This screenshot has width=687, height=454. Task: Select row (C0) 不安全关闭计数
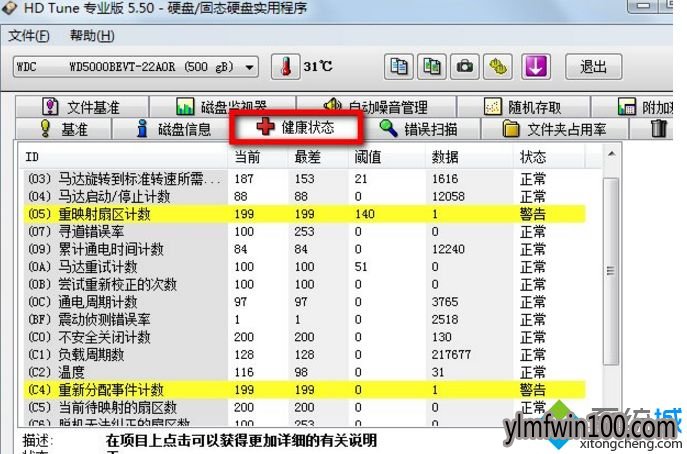(x=304, y=337)
